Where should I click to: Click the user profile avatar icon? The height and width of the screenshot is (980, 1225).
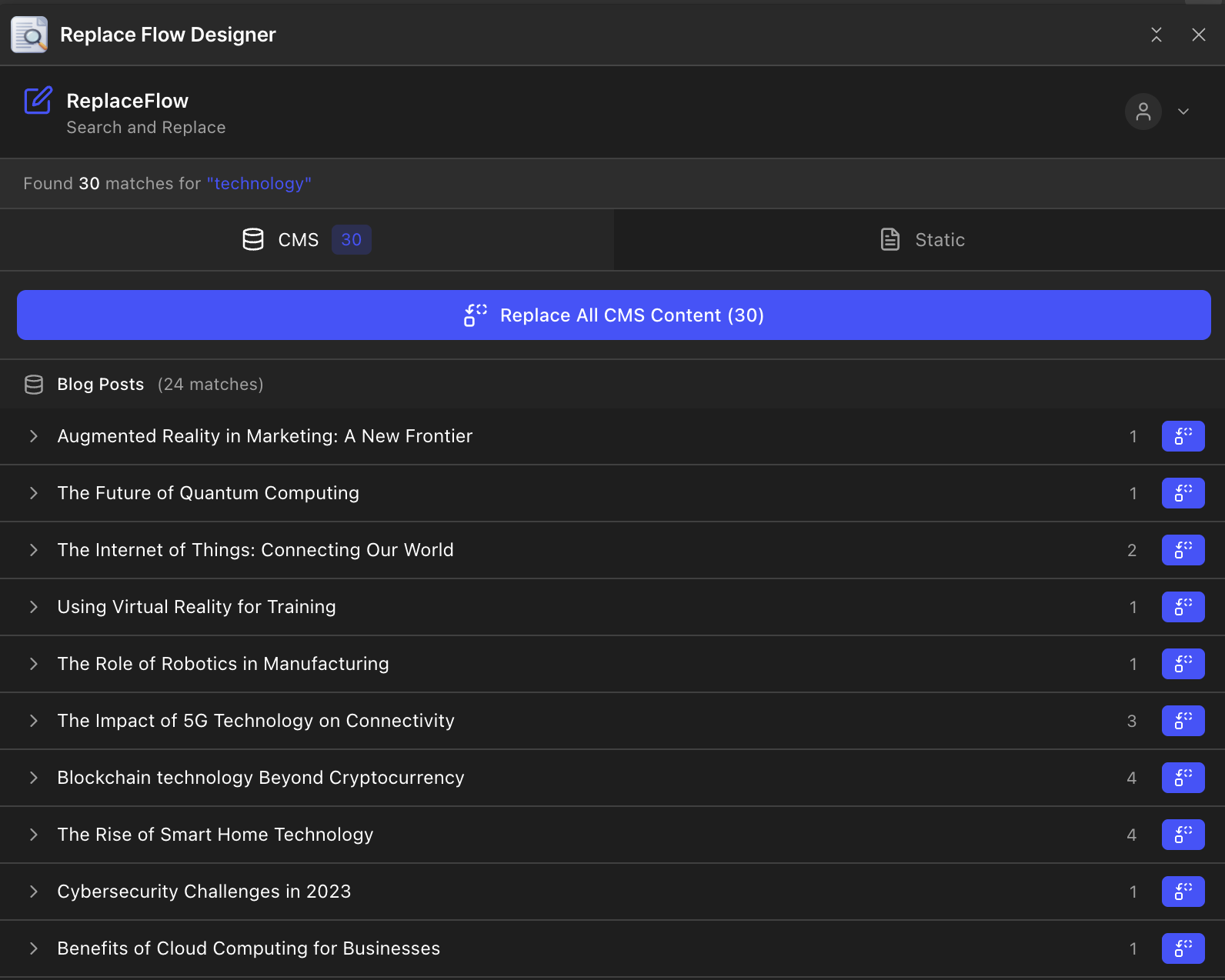pos(1143,112)
